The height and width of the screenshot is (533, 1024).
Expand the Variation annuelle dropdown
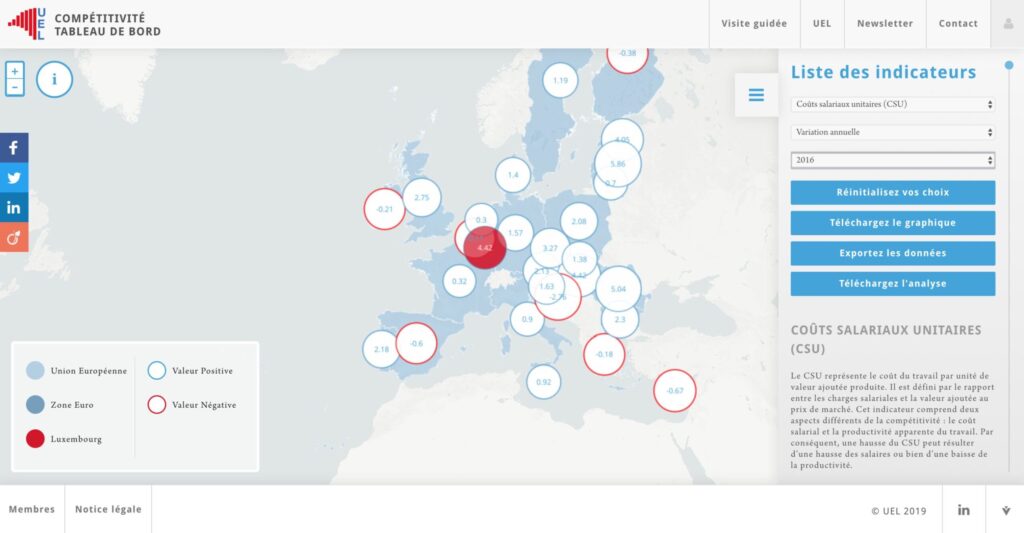click(x=892, y=132)
